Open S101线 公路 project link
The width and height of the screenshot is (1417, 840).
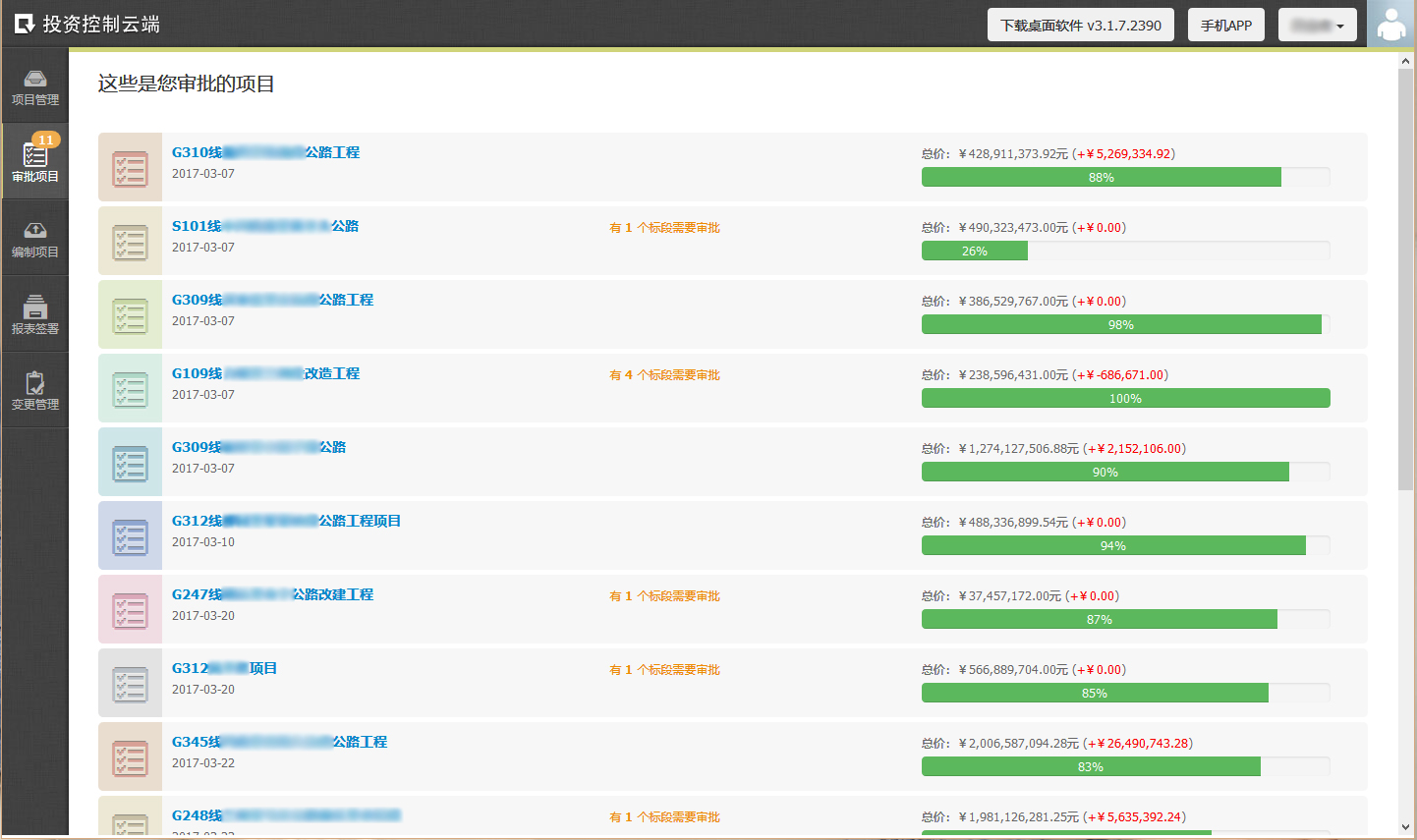pyautogui.click(x=265, y=226)
